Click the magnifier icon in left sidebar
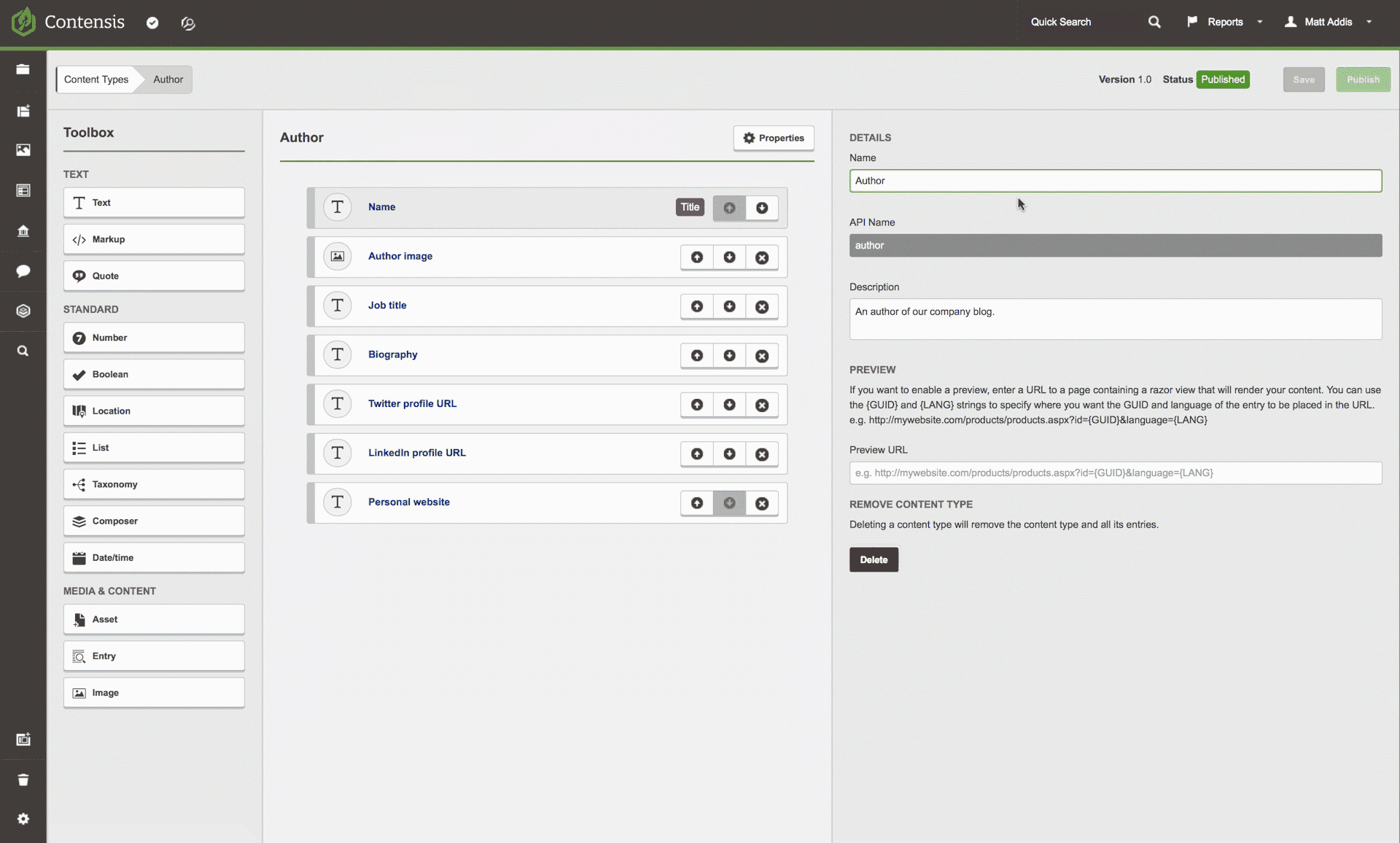Image resolution: width=1400 pixels, height=843 pixels. tap(23, 351)
